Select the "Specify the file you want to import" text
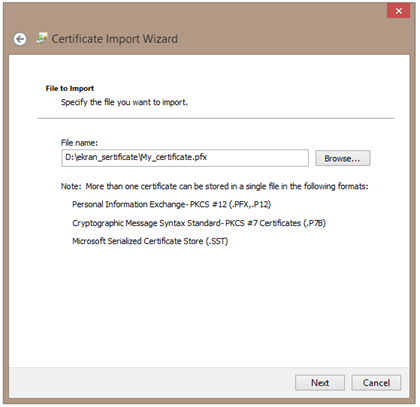This screenshot has height=407, width=420. click(124, 102)
